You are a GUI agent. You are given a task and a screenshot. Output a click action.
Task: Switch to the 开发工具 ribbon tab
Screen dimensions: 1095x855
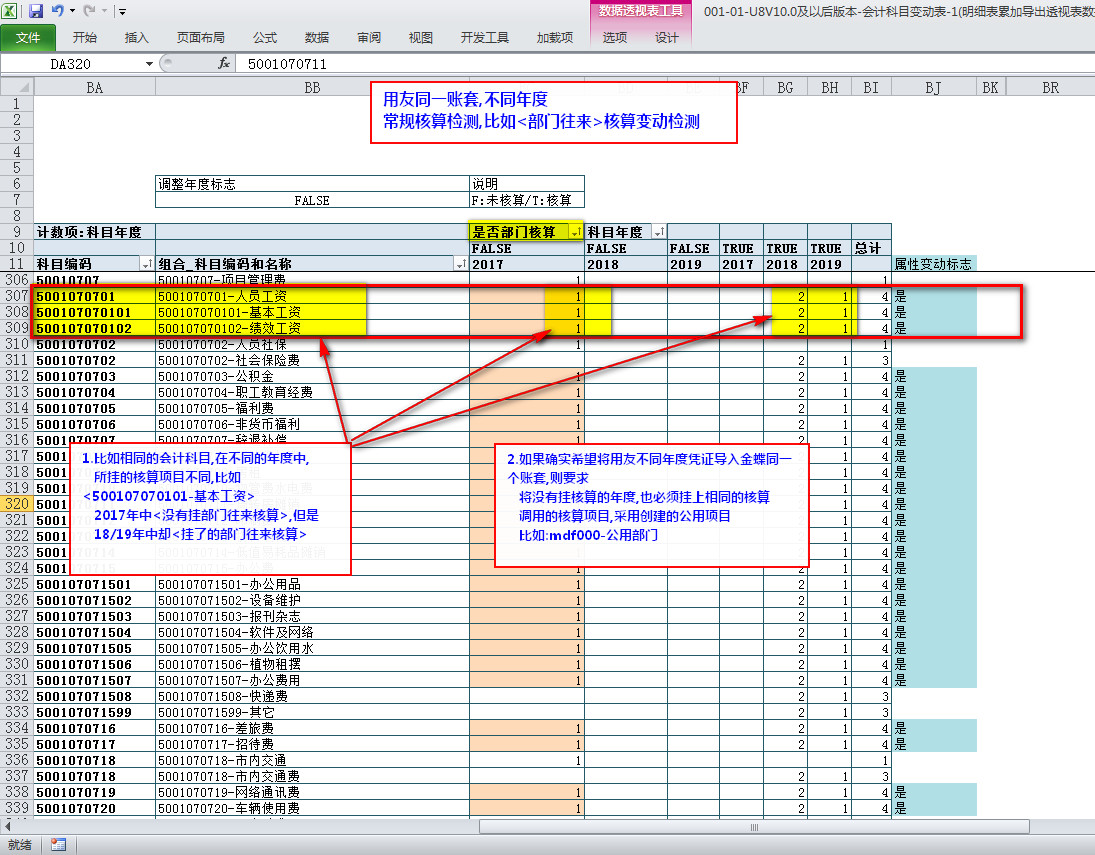tap(484, 38)
